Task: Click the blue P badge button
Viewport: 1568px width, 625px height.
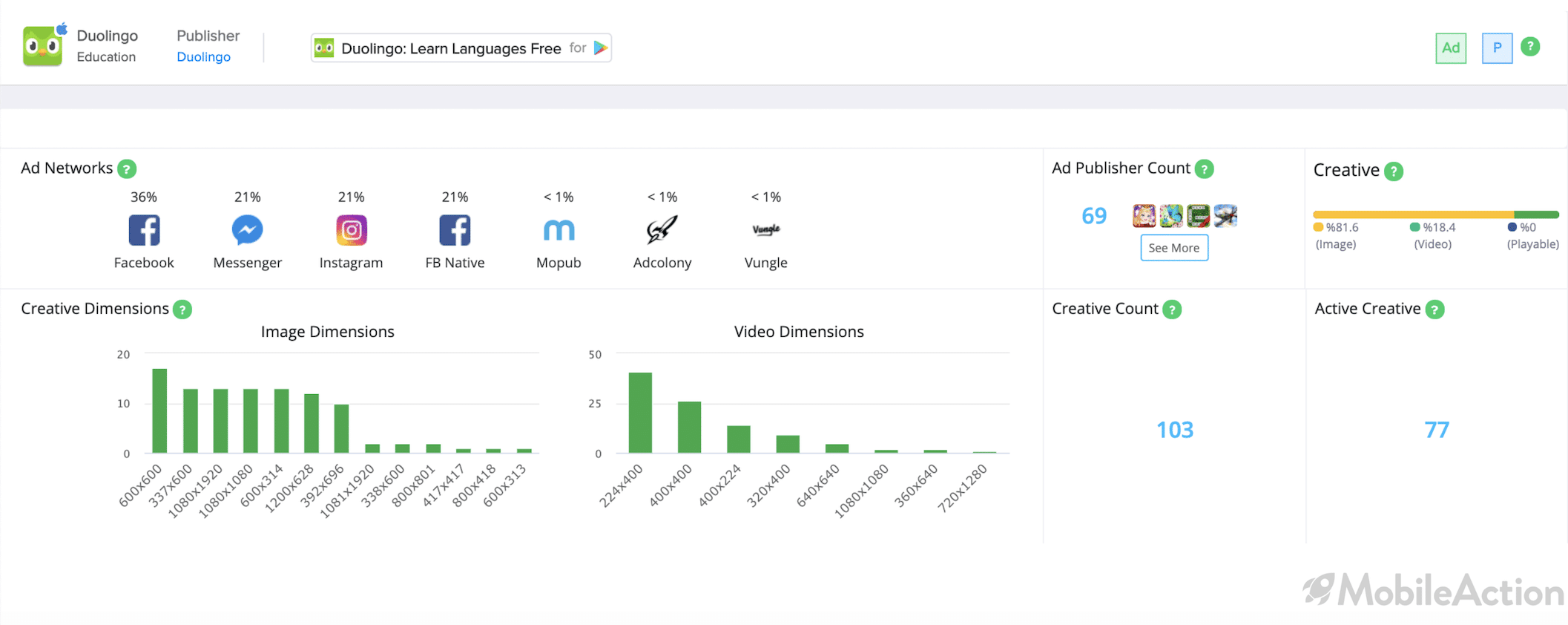Action: [1497, 48]
